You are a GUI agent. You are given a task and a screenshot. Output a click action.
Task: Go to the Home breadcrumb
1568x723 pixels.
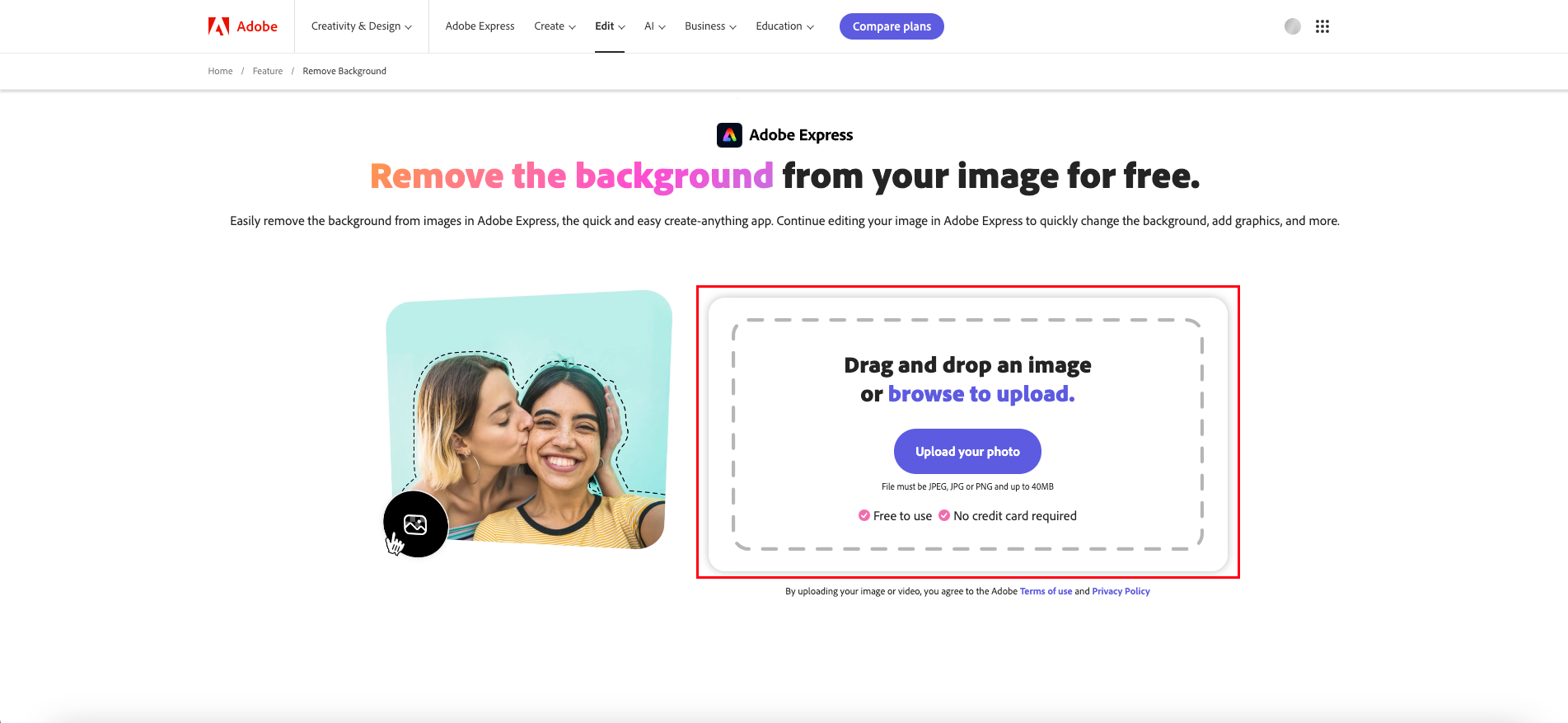(220, 71)
